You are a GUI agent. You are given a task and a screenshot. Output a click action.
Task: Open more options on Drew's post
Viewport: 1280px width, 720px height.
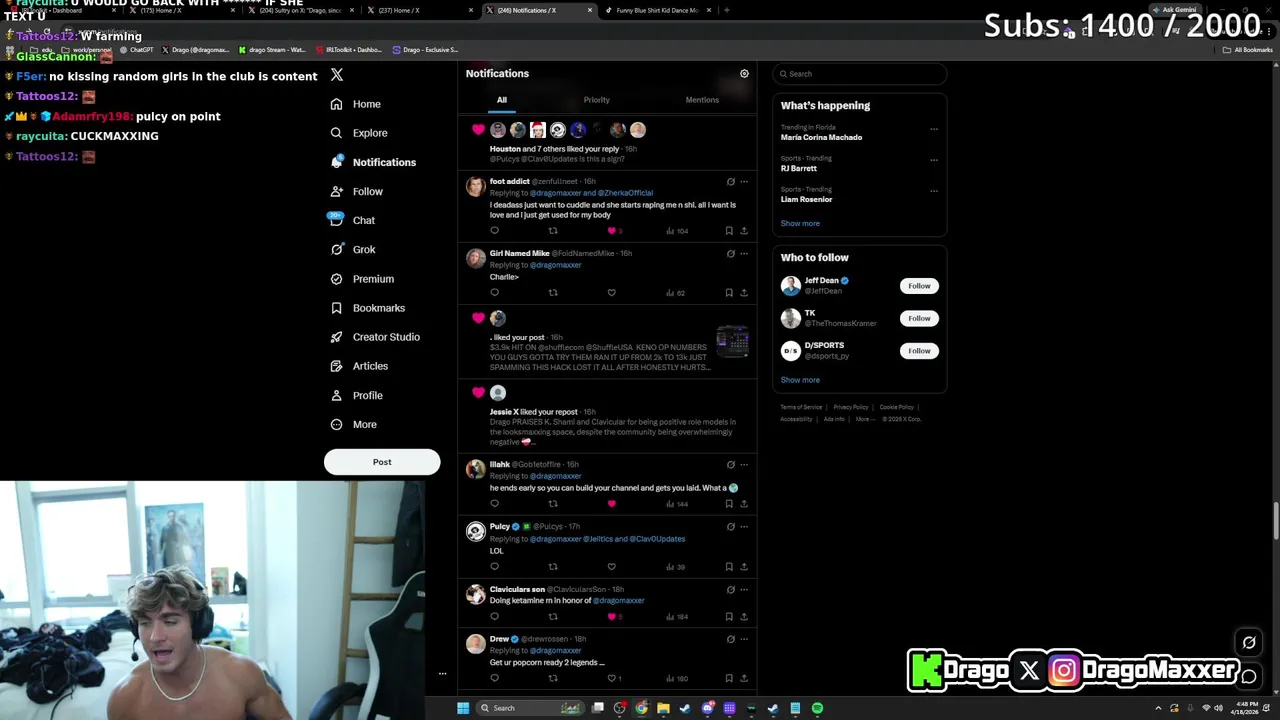pyautogui.click(x=744, y=639)
